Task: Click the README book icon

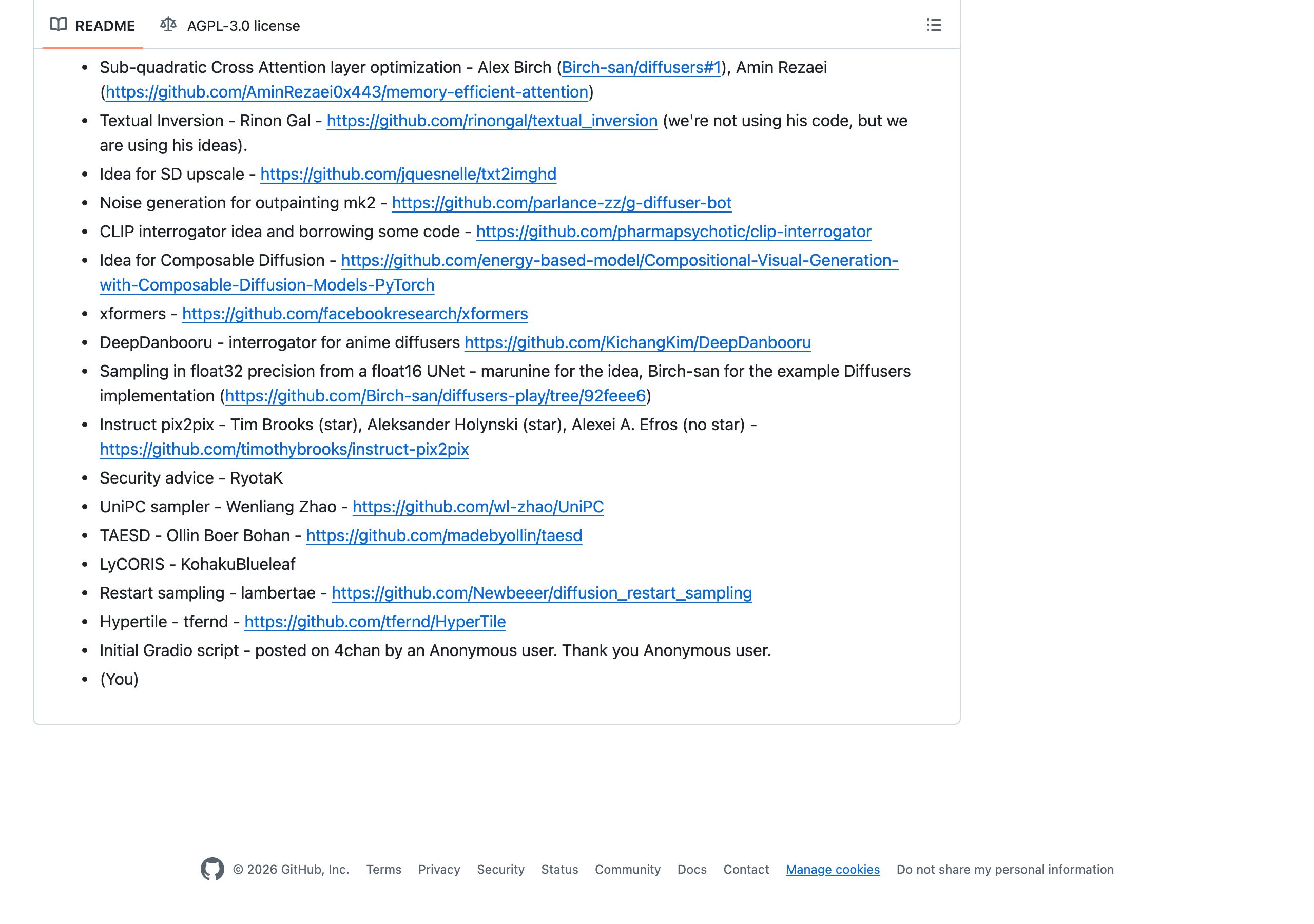Action: pos(59,25)
